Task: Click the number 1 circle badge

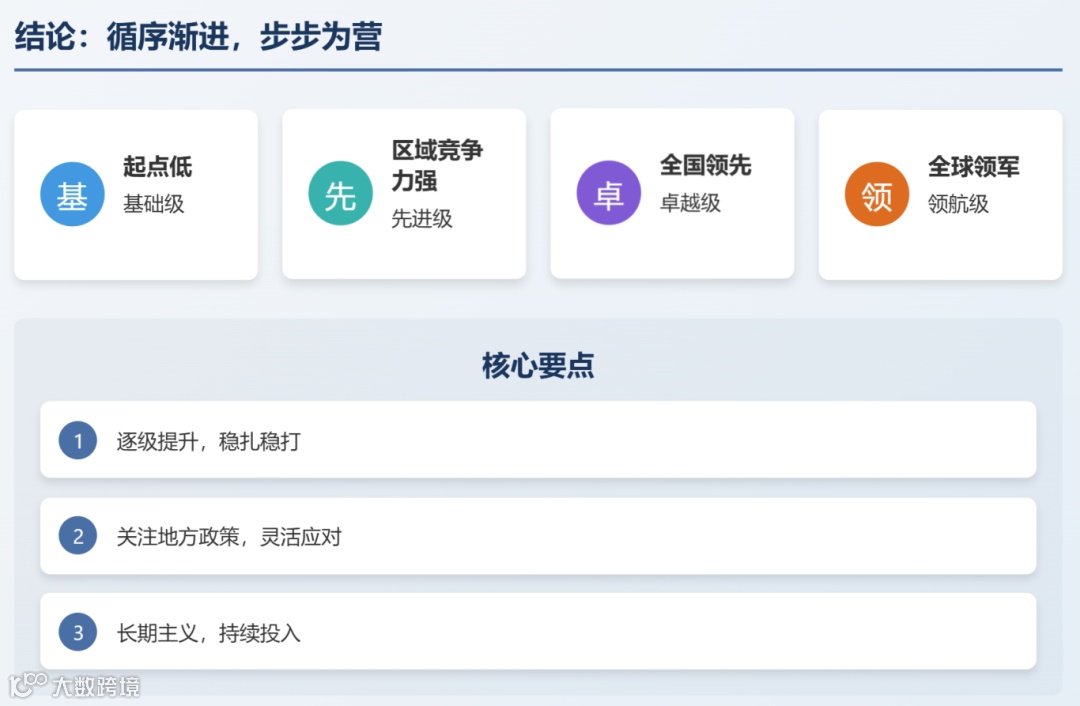Action: point(78,440)
